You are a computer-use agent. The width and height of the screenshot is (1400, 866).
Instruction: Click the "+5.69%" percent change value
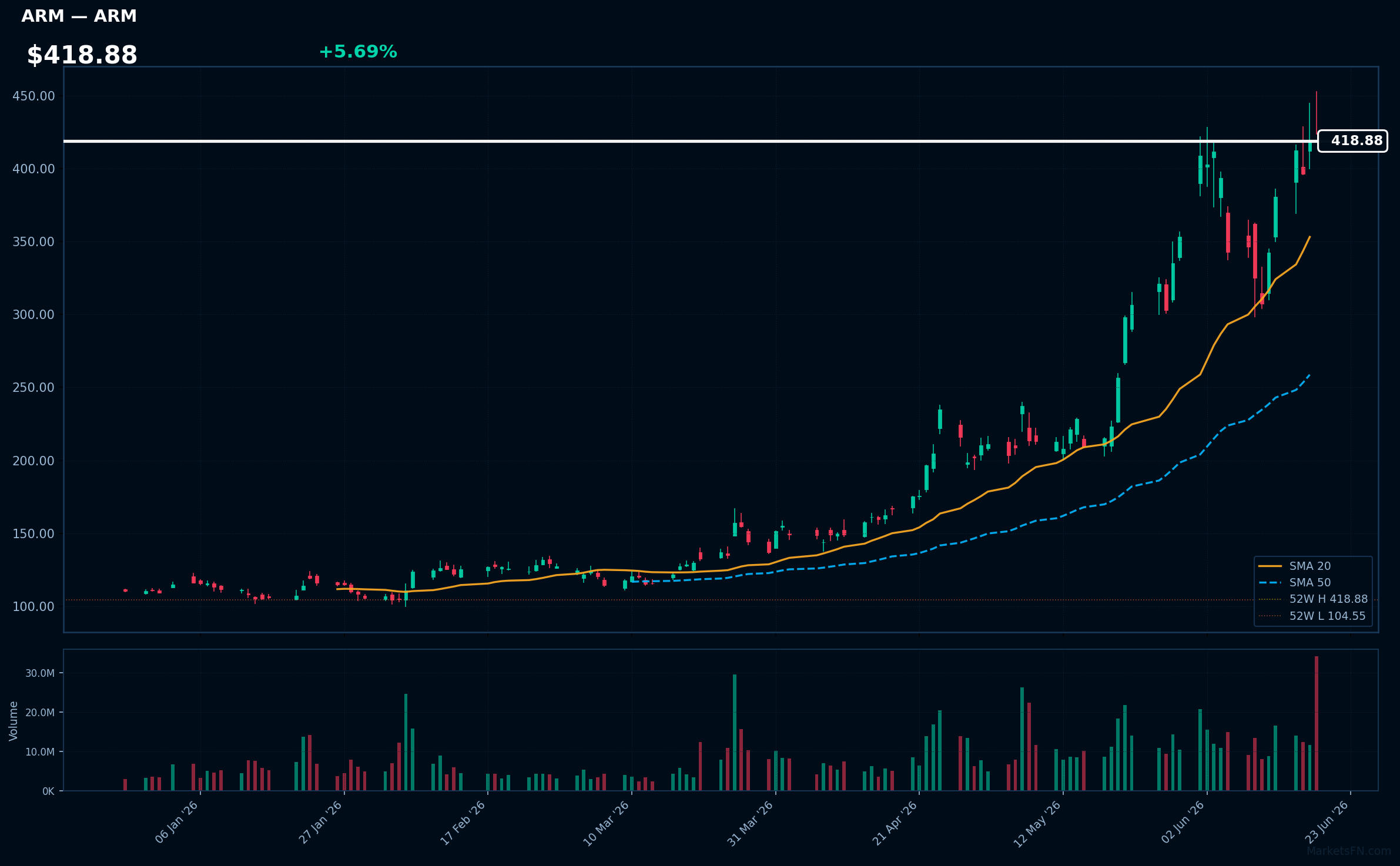(358, 52)
